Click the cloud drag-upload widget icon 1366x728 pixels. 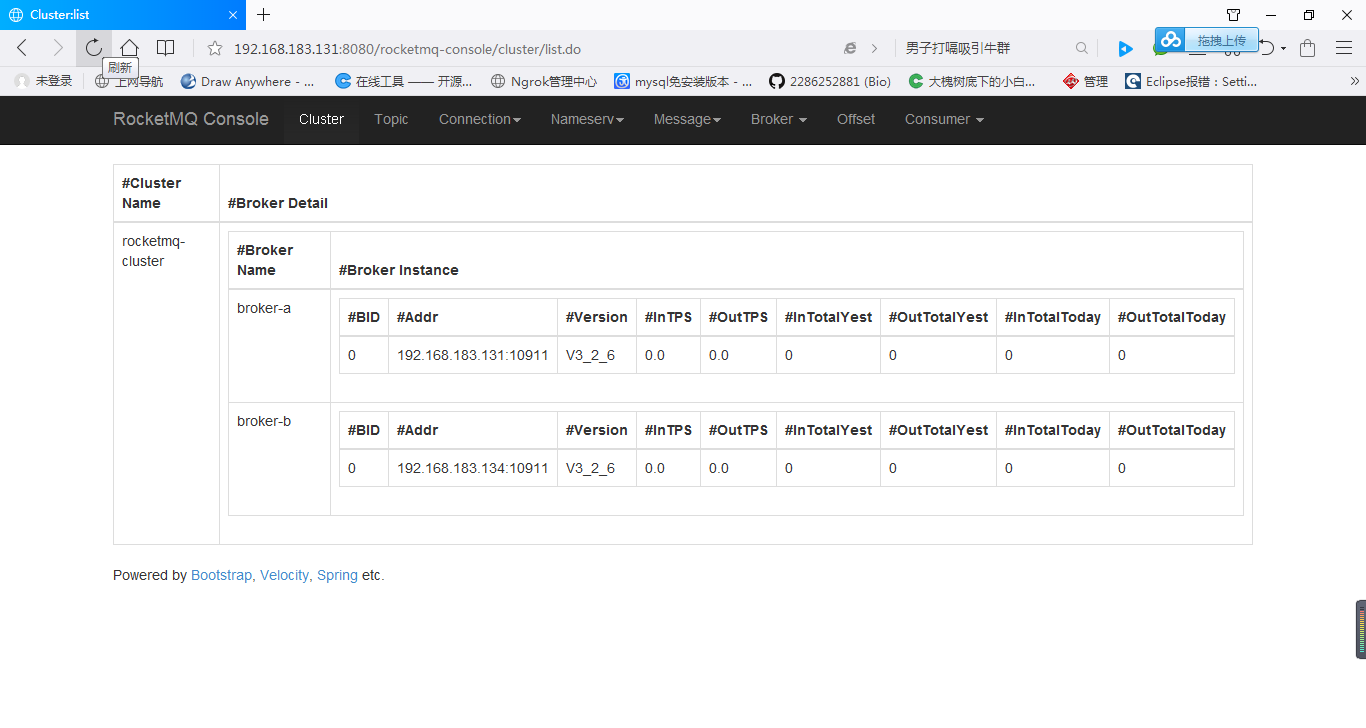point(1171,40)
